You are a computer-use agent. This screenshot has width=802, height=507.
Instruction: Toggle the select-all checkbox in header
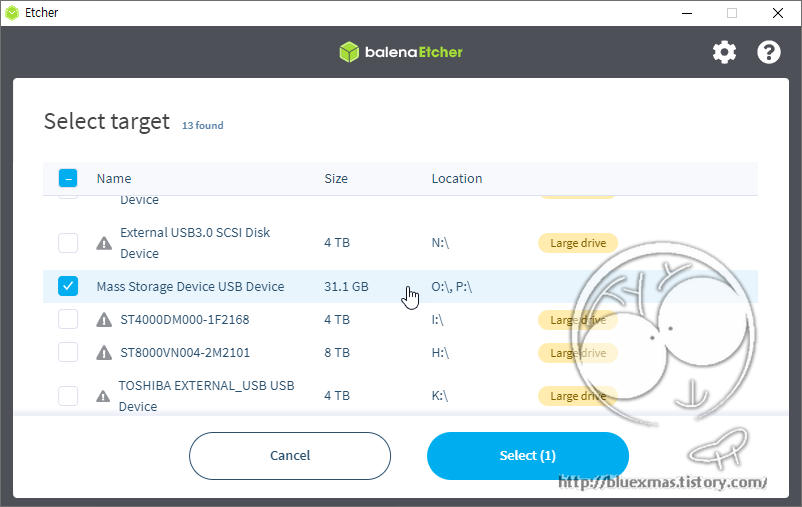(68, 178)
